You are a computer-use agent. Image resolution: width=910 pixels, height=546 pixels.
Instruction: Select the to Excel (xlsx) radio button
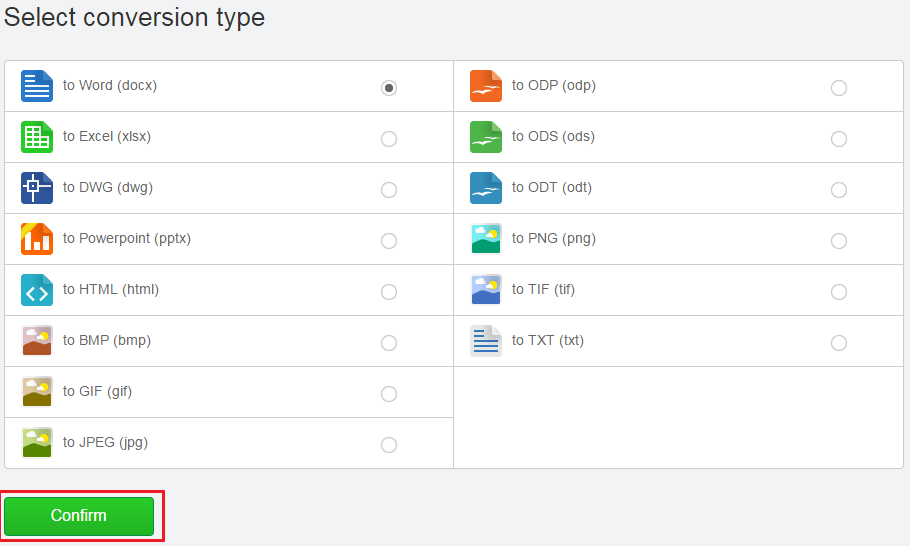coord(389,139)
